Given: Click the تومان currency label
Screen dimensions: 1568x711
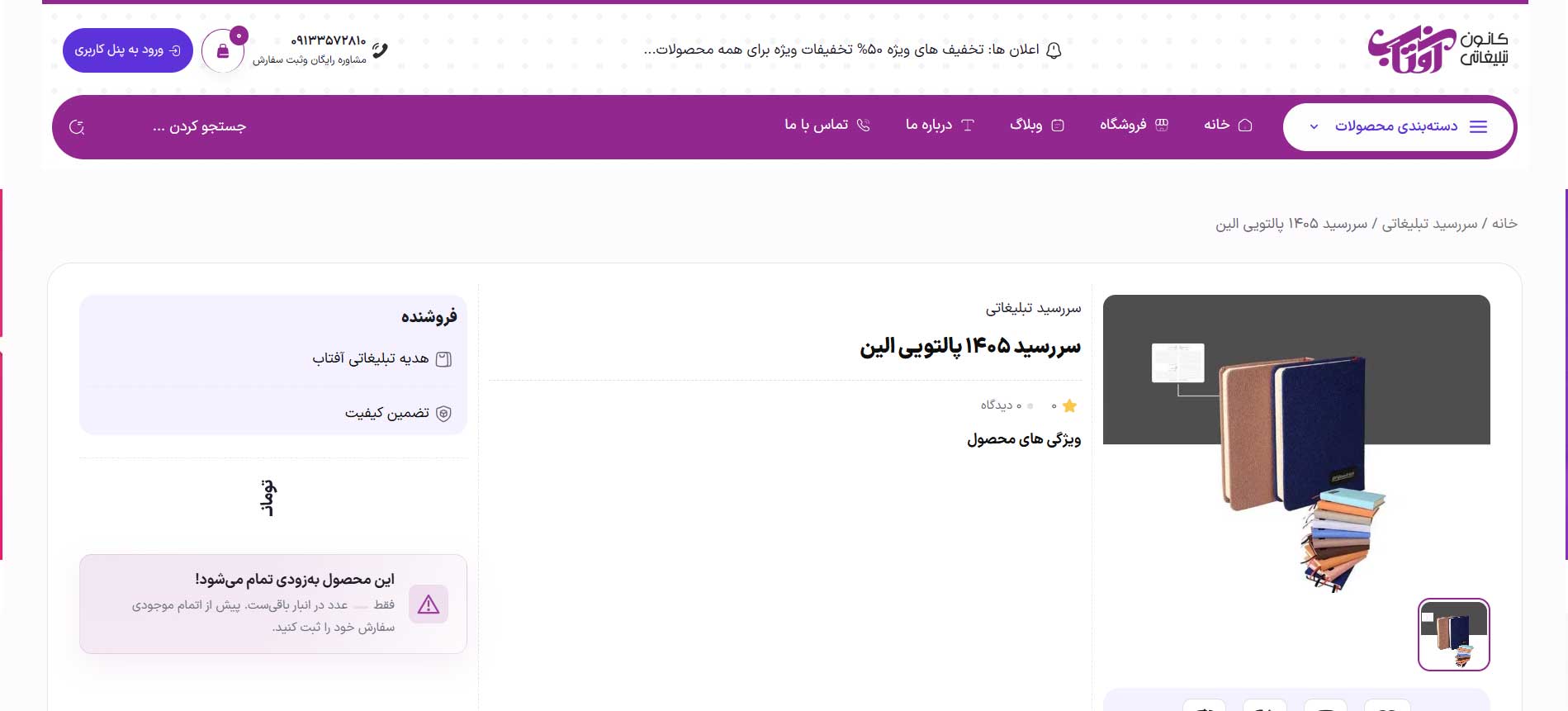Looking at the screenshot, I should (x=268, y=497).
